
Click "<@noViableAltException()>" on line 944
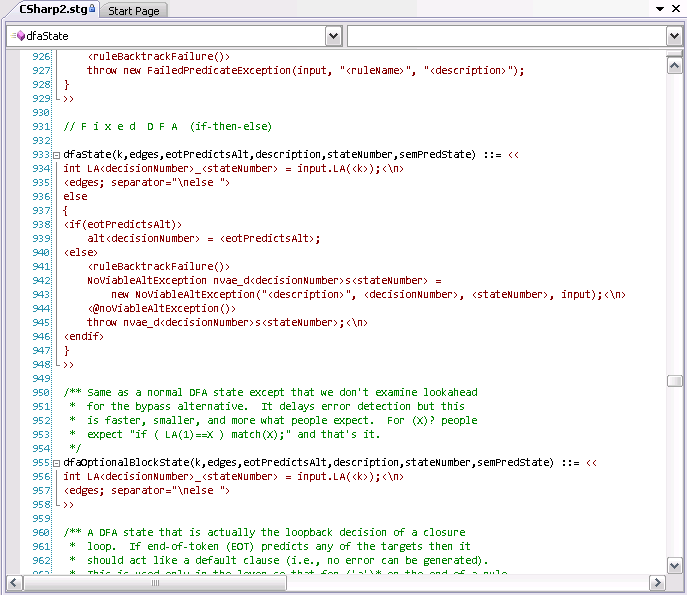pyautogui.click(x=161, y=308)
